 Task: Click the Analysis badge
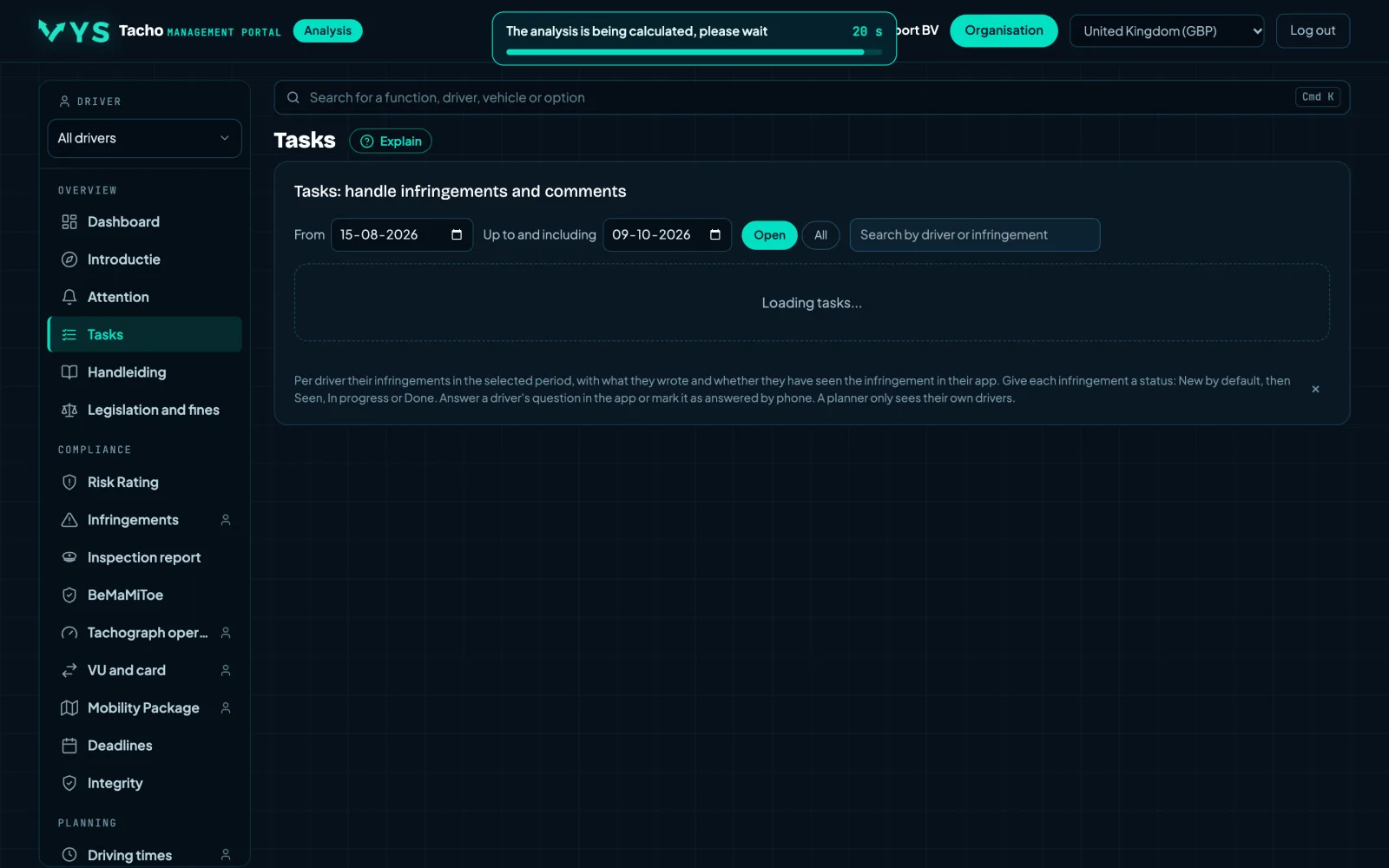click(x=327, y=30)
